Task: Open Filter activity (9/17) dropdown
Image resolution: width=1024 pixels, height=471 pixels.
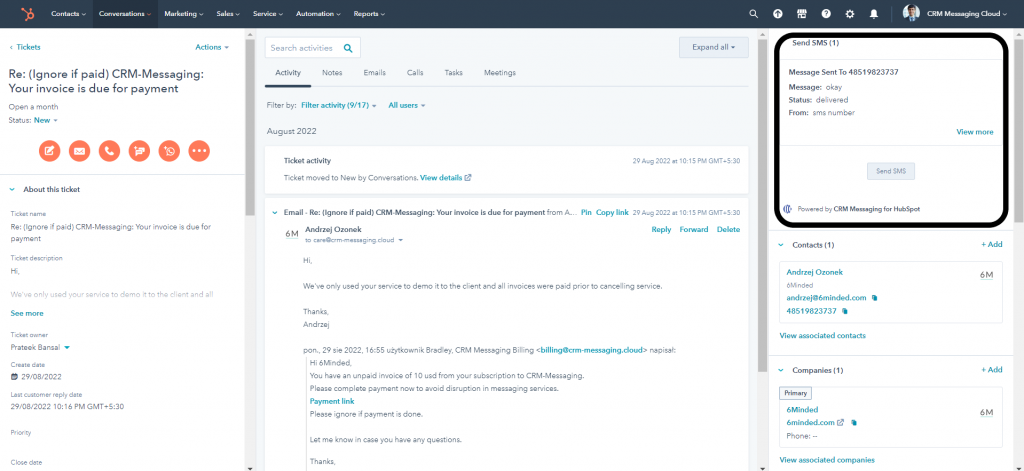Action: click(x=339, y=105)
